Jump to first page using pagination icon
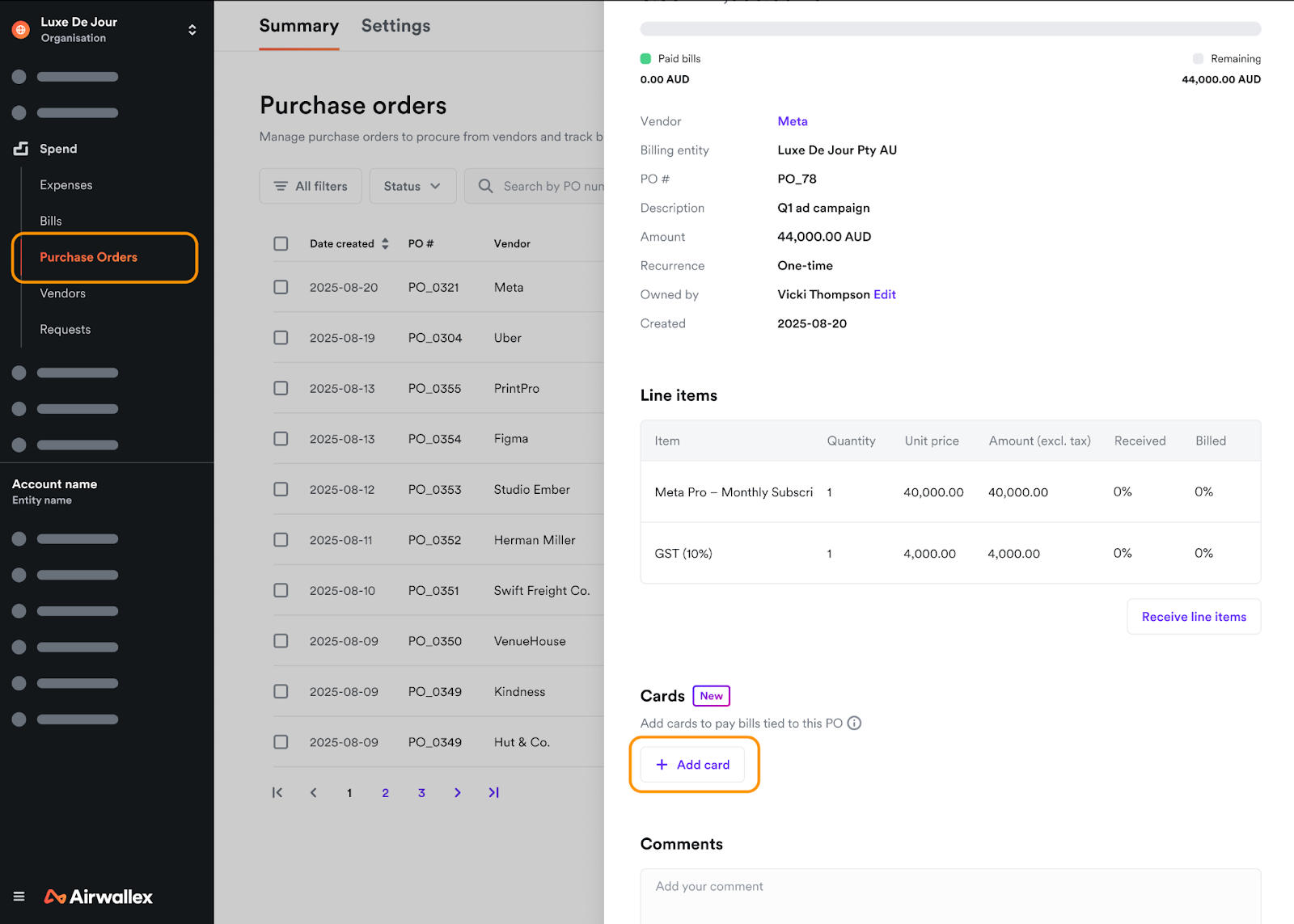 pos(277,793)
